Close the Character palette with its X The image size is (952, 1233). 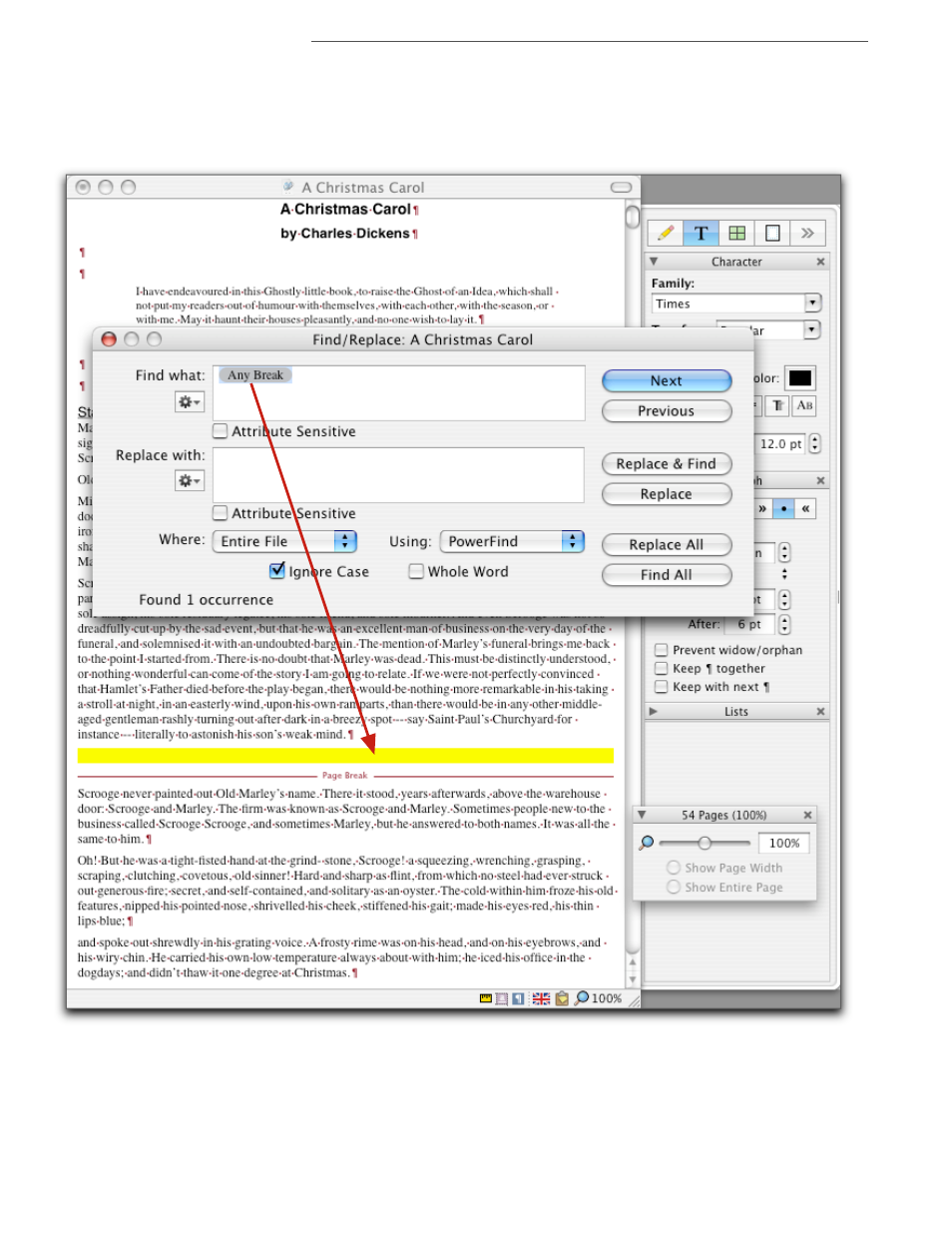[821, 262]
